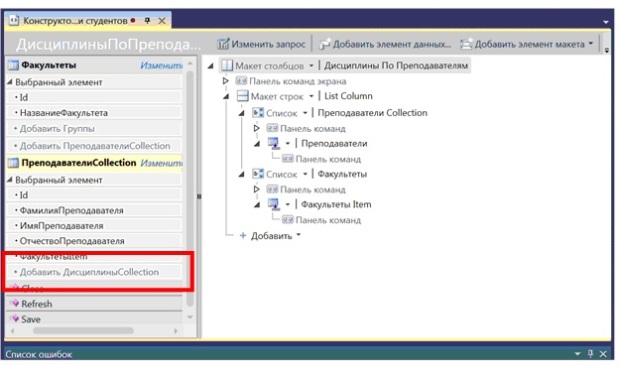Expand Панель команд under Преподаватели Collection
620x379 pixels.
point(256,128)
